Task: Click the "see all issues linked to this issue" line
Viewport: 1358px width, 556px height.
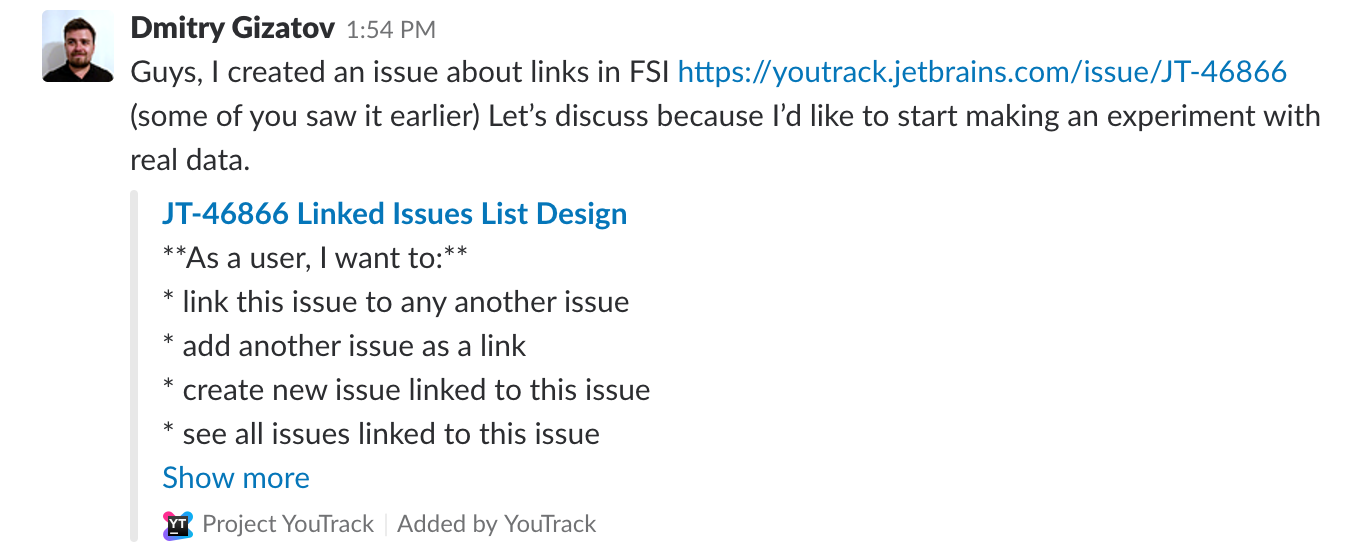Action: pyautogui.click(x=381, y=434)
